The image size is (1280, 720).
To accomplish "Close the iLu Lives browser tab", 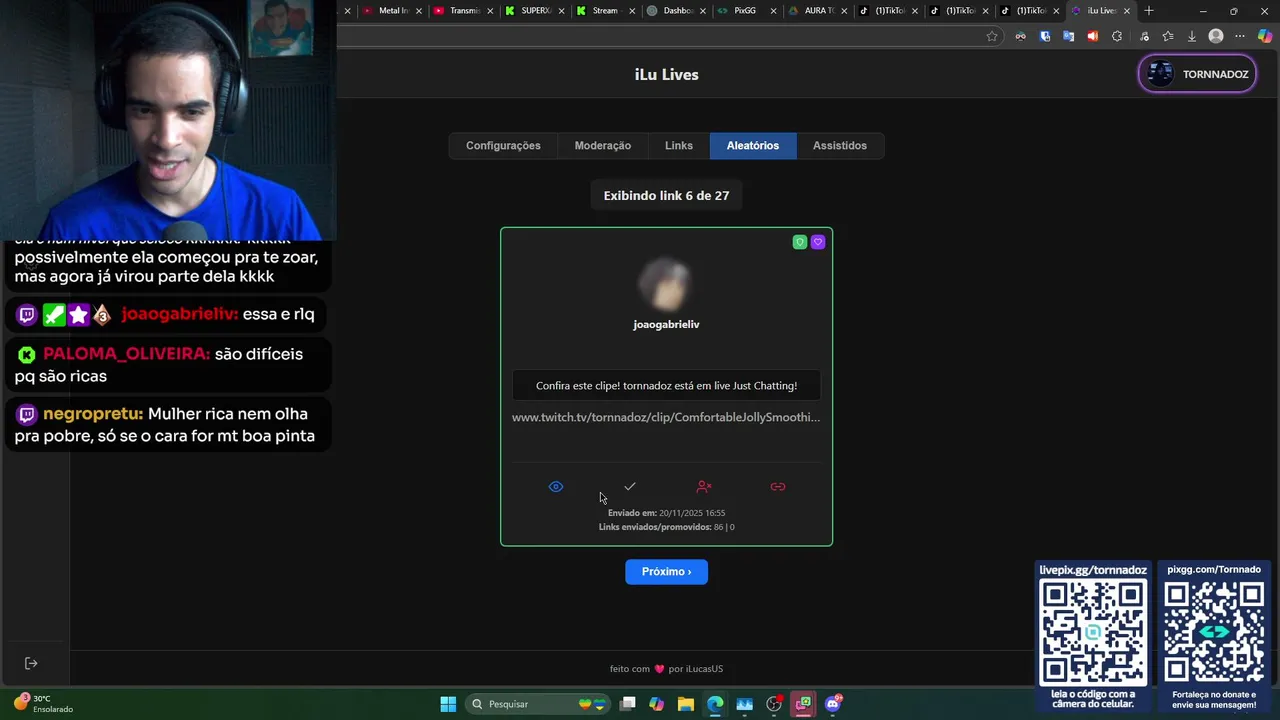I will [x=1127, y=11].
